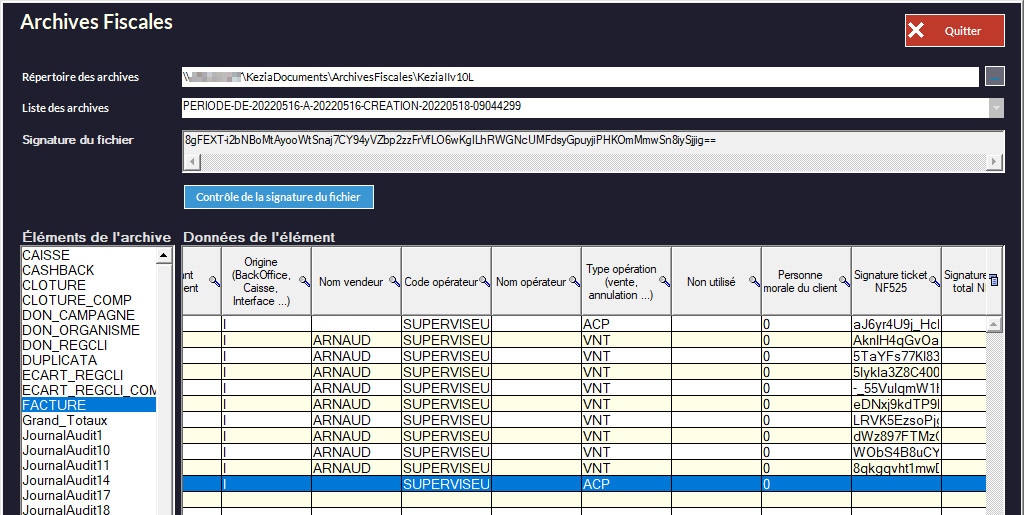Quit with the Quitter button
The image size is (1024, 515).
(955, 31)
